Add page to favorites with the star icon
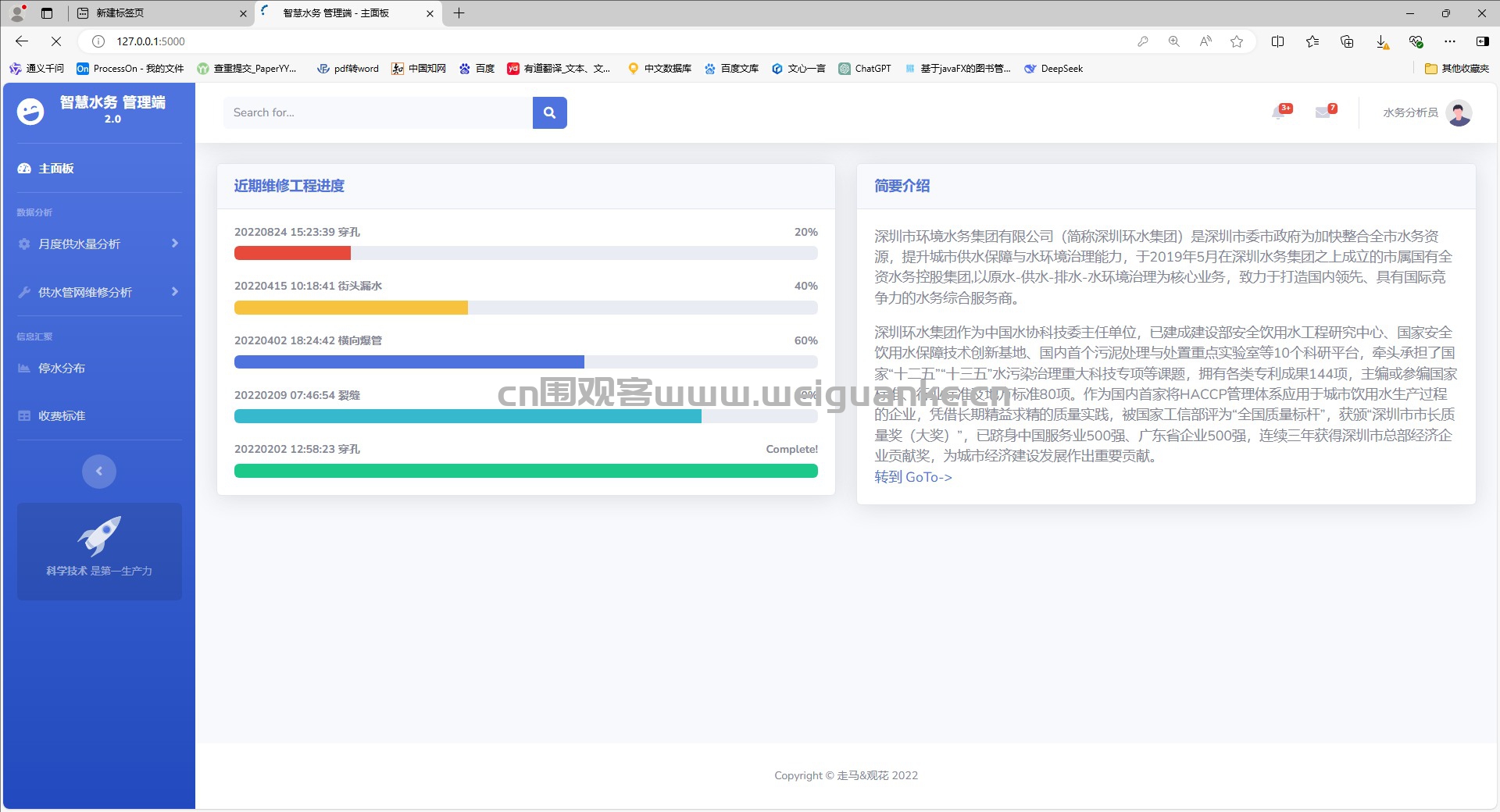The image size is (1500, 812). coord(1237,41)
